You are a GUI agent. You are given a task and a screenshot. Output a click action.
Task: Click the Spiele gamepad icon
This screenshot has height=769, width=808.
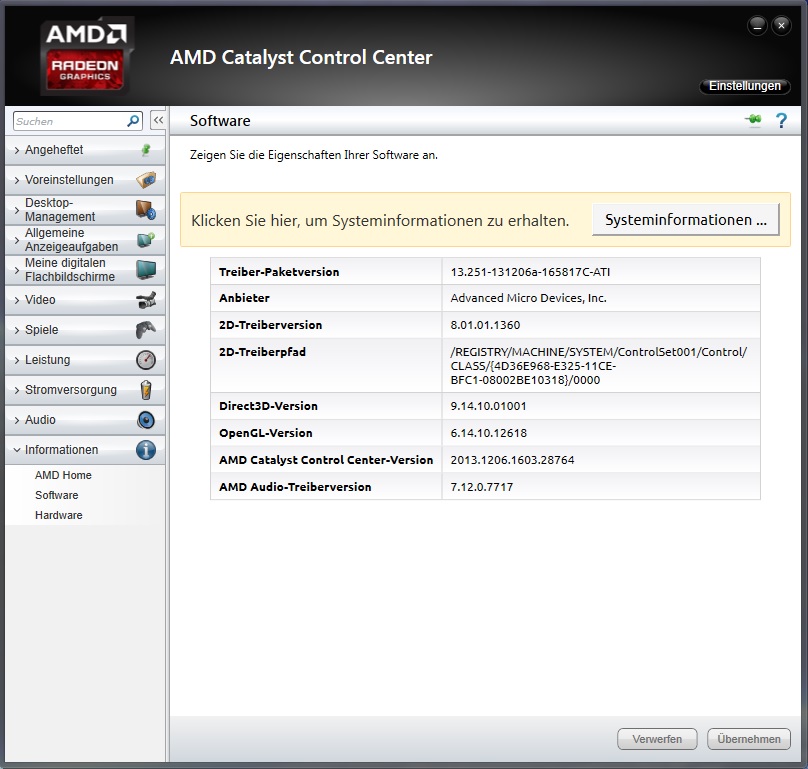point(146,330)
